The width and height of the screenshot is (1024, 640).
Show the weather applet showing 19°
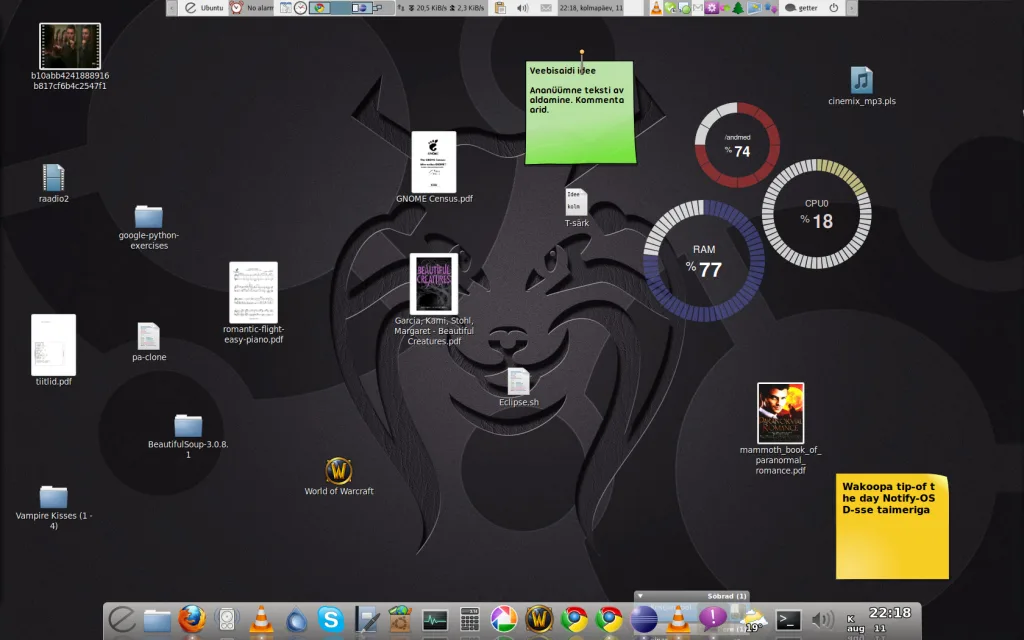tap(752, 619)
